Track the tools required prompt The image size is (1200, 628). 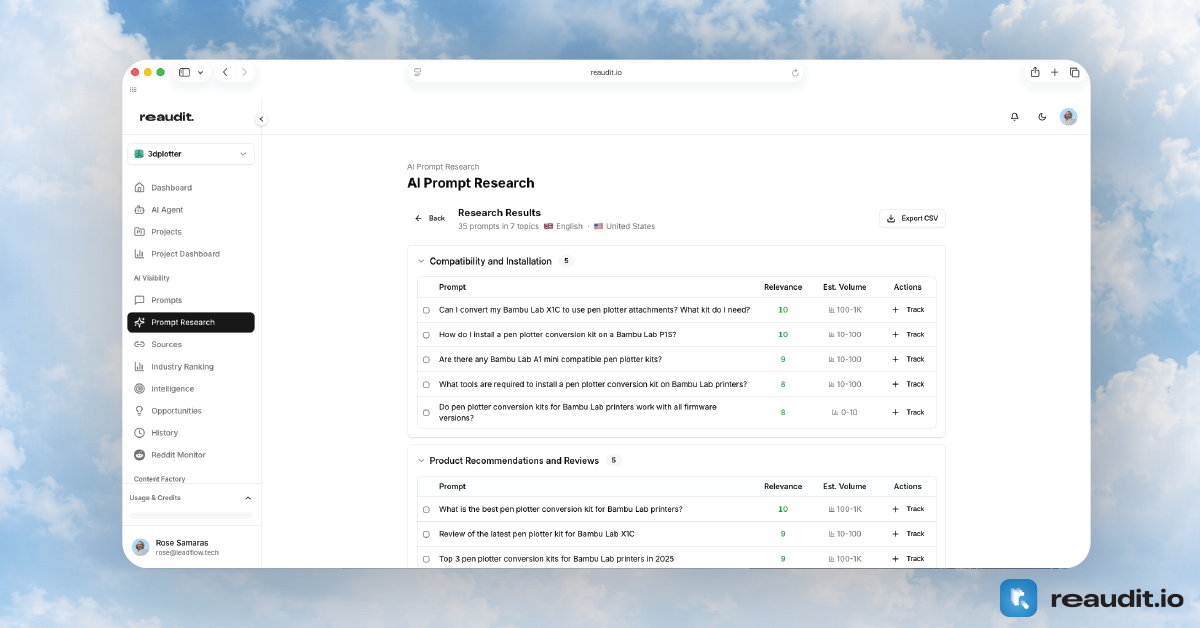click(908, 384)
